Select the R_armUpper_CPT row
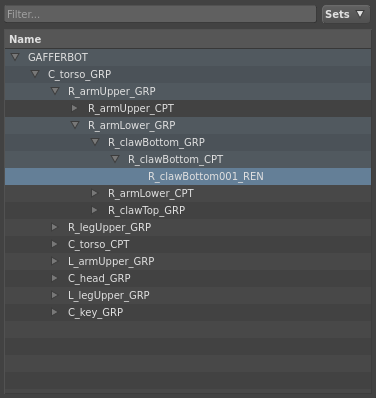This screenshot has width=376, height=398. [188, 108]
